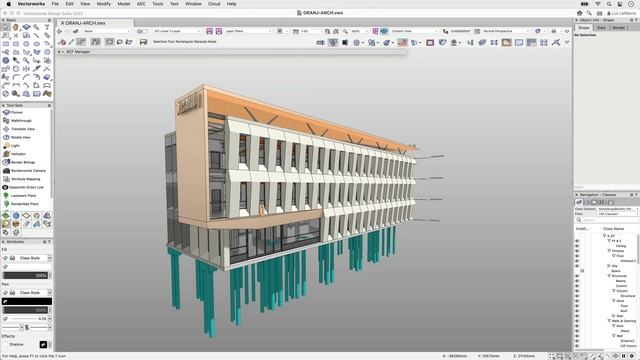Screen dimensions: 640x360
Task: Toggle visibility of Ceiling class
Action: point(577,246)
